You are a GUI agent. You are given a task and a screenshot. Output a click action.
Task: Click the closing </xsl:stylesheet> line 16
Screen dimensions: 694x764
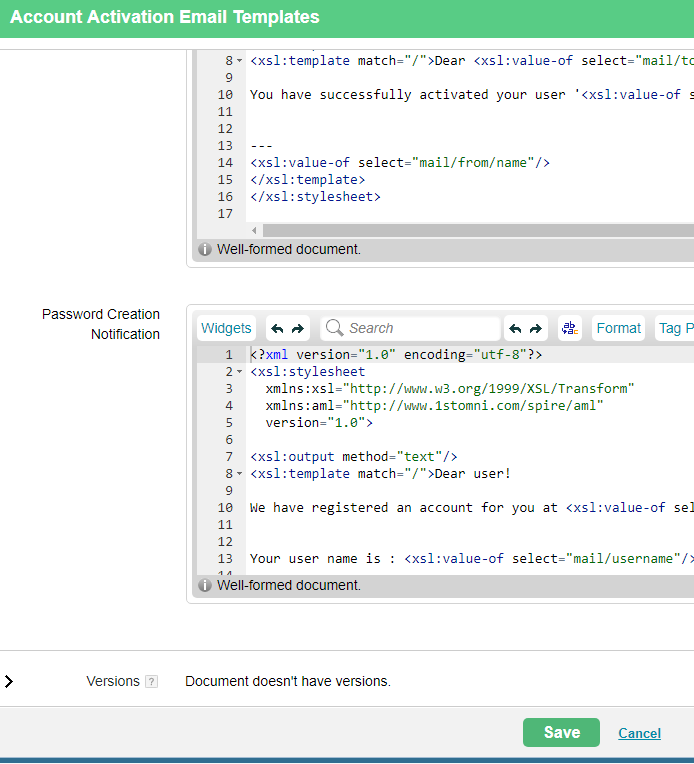click(315, 197)
